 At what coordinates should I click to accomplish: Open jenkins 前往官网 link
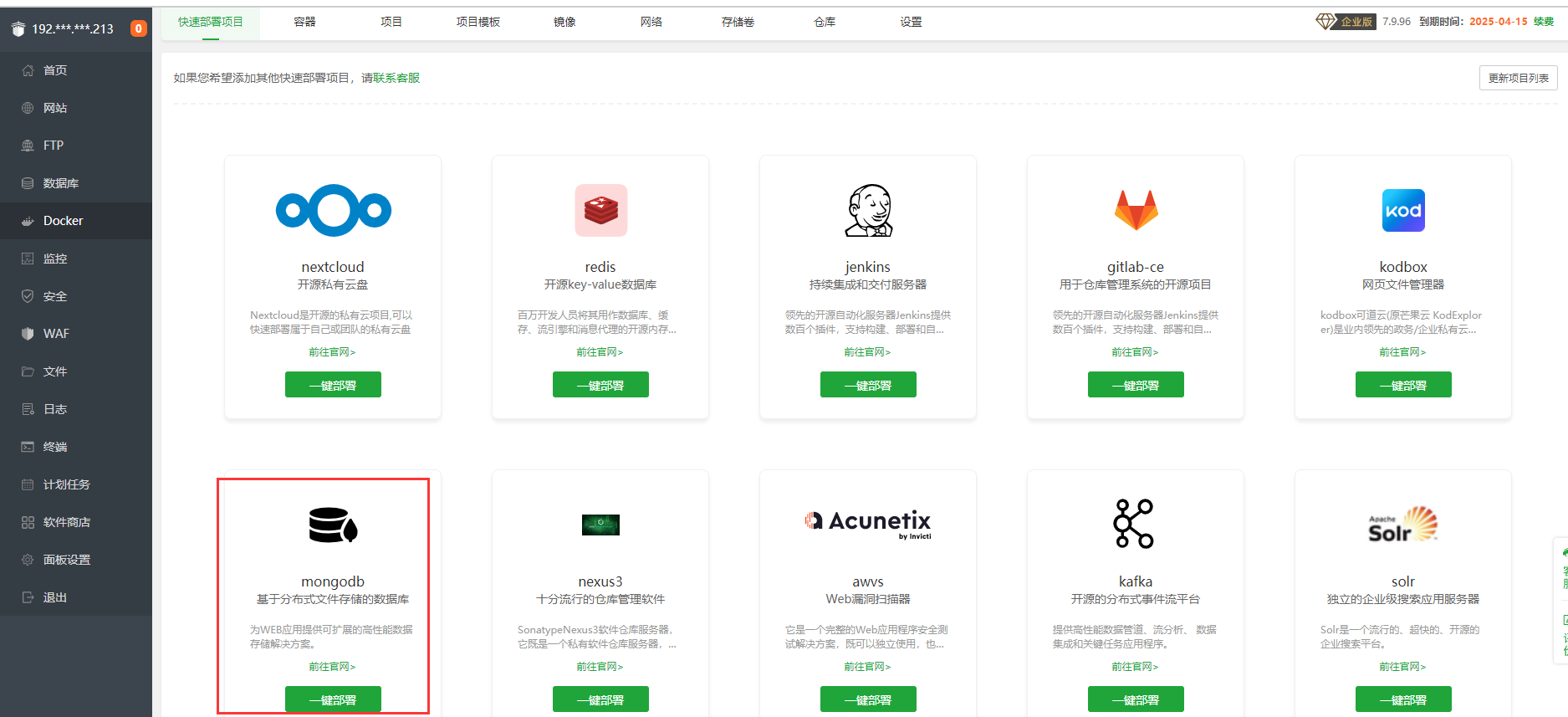[867, 352]
